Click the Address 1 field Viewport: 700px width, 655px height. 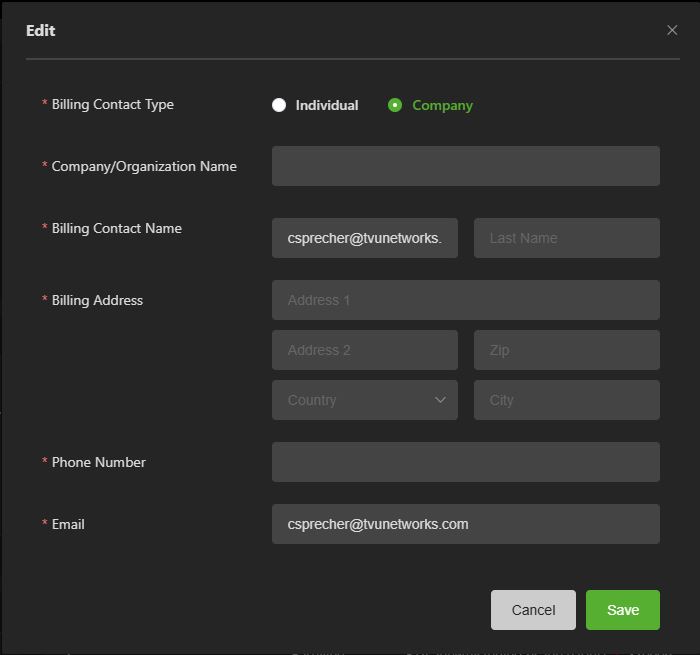466,300
